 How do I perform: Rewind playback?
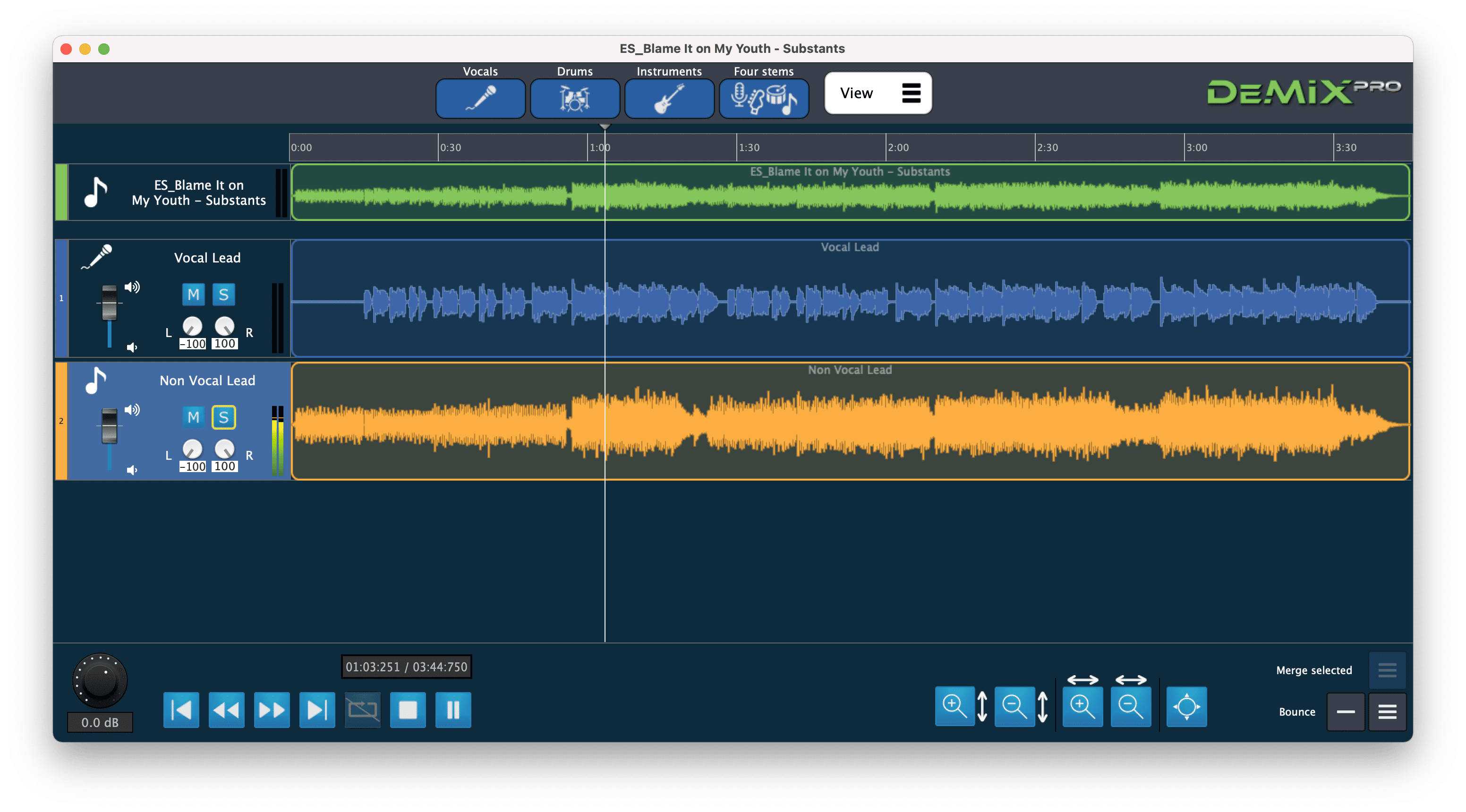coord(227,710)
